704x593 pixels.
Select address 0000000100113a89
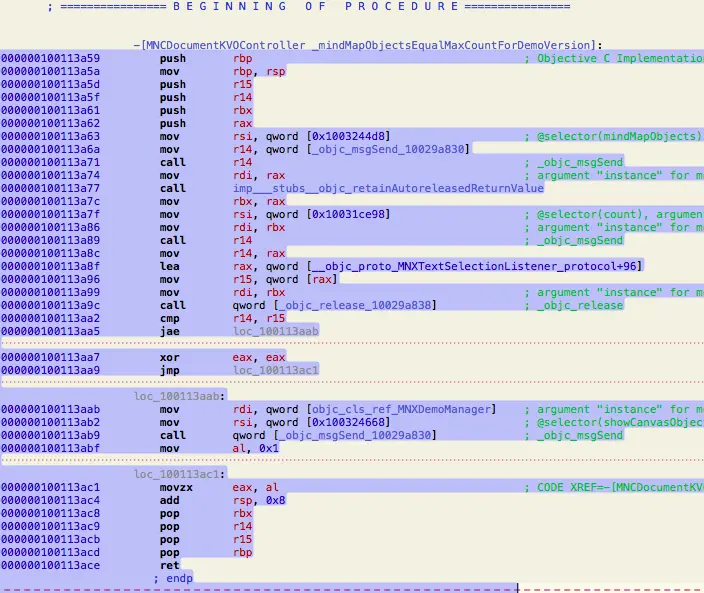coord(50,241)
